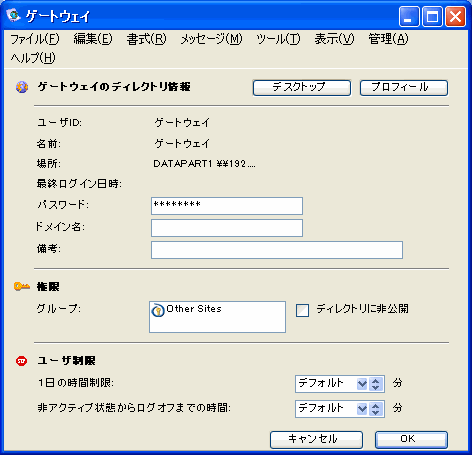Click the gateway globe icon in title bar
Image resolution: width=472 pixels, height=455 pixels.
(14, 15)
